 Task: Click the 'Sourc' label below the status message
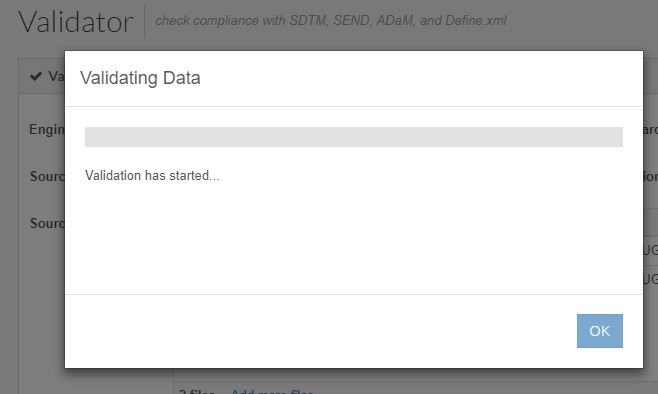47,223
